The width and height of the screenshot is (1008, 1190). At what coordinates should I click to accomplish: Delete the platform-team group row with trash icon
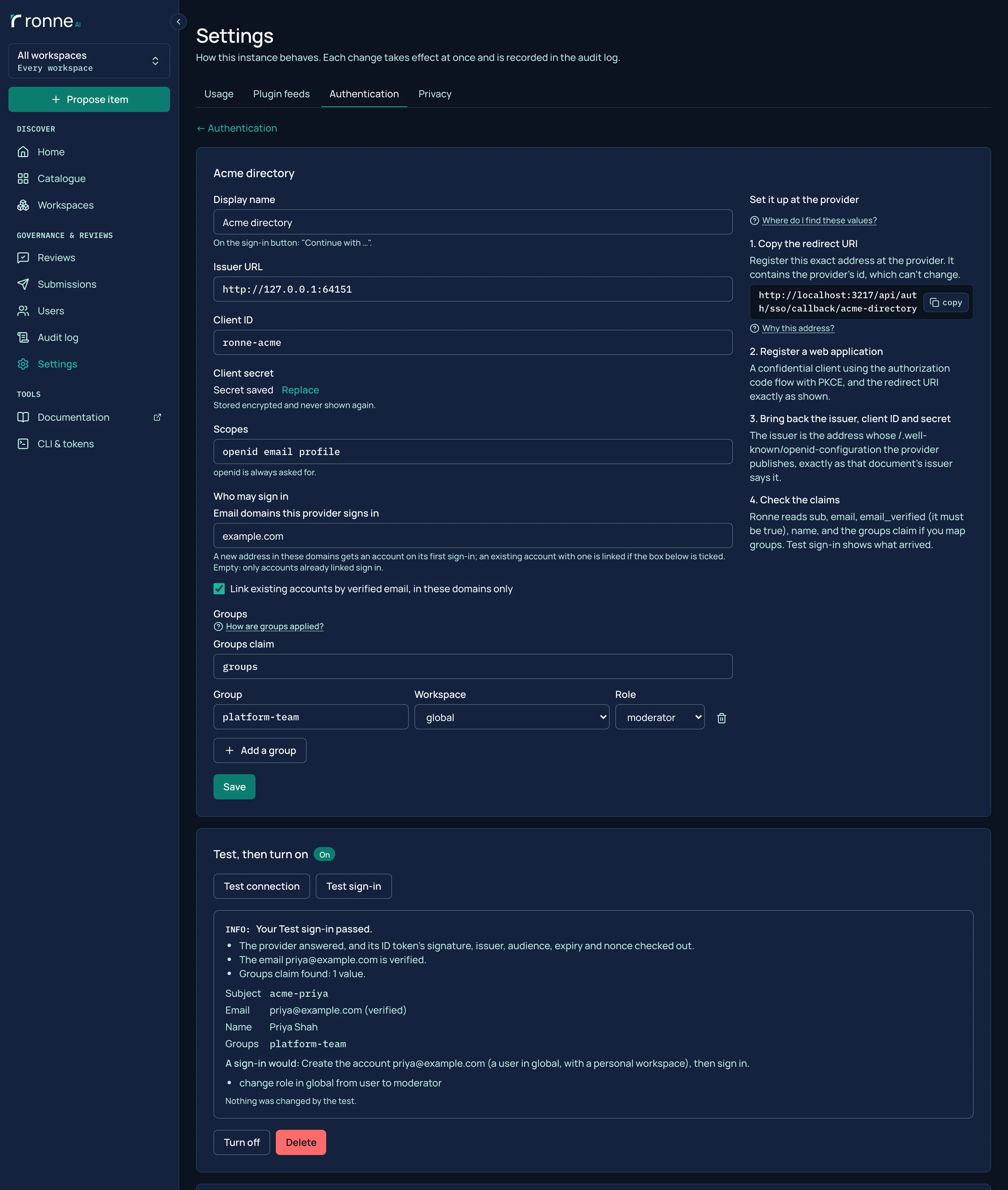point(721,718)
